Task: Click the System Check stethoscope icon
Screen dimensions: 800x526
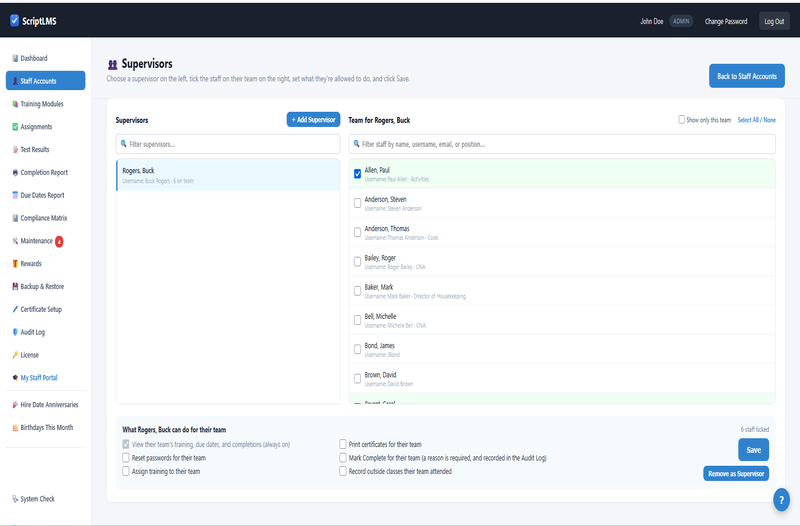Action: pyautogui.click(x=15, y=499)
